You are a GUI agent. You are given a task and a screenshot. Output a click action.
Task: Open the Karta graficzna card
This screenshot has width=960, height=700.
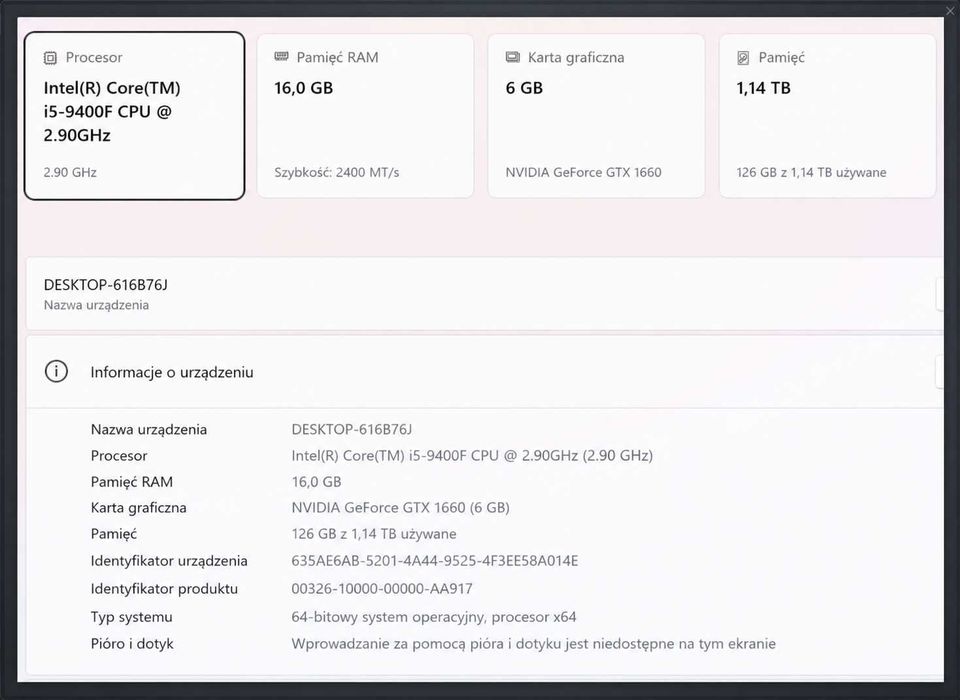point(596,116)
